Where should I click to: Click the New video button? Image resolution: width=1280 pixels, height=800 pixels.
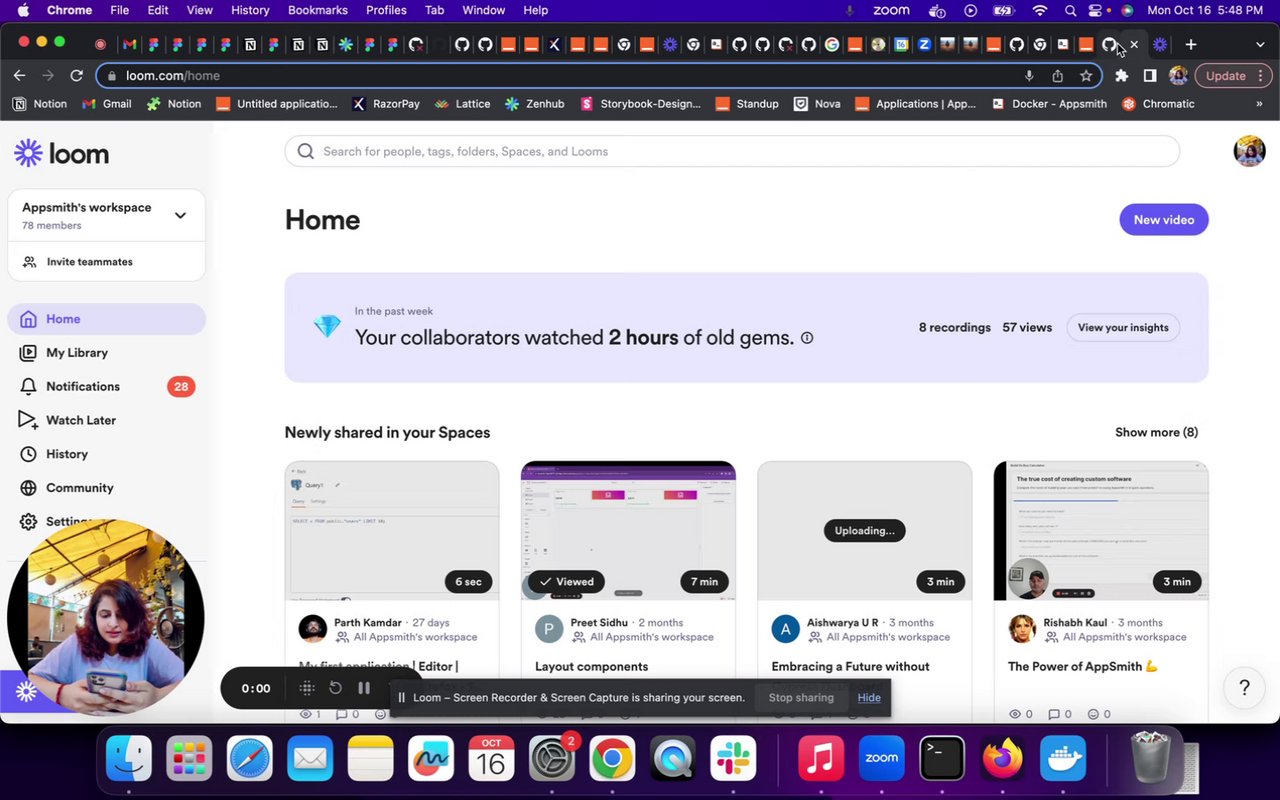(x=1164, y=220)
